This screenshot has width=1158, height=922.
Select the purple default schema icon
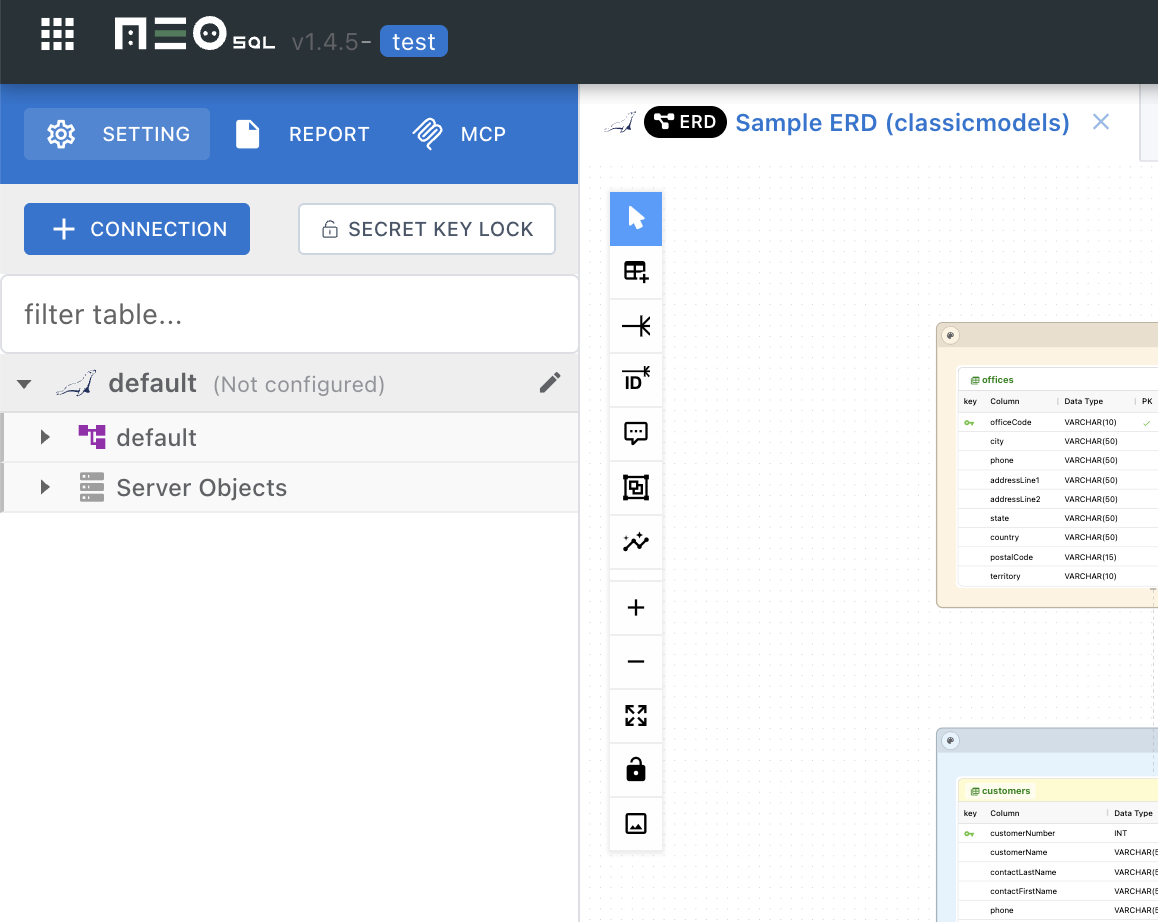pos(92,437)
